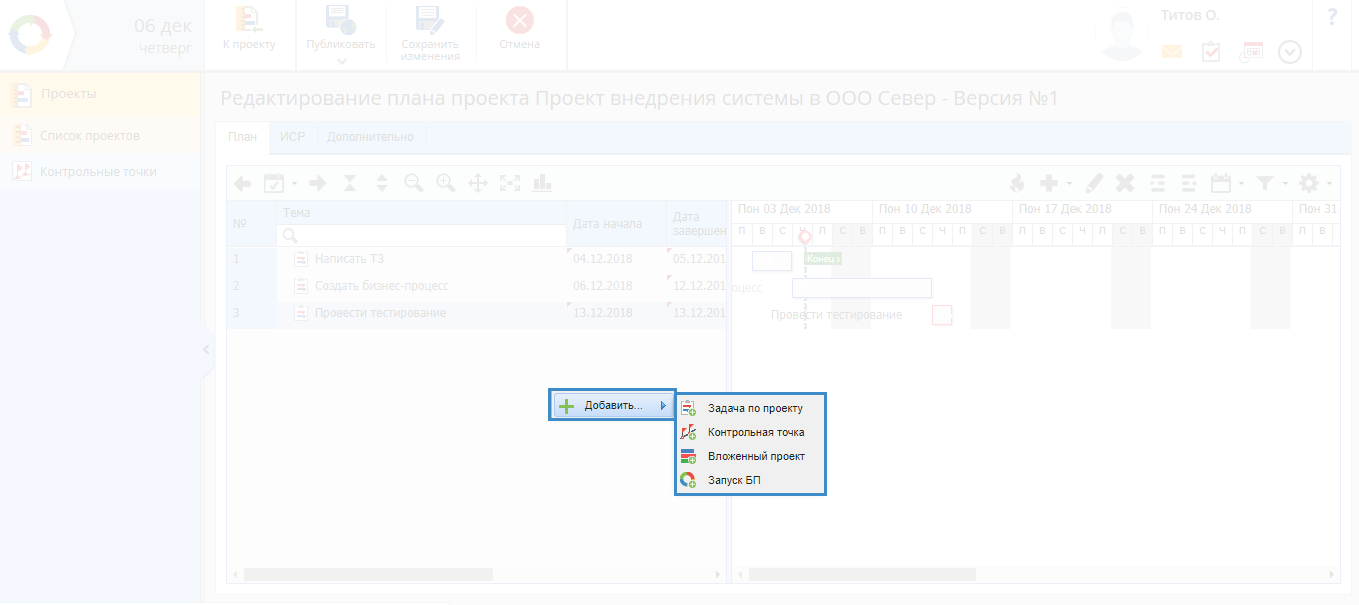The image size is (1359, 605).
Task: Open messages via the envelope icon
Action: click(1171, 52)
